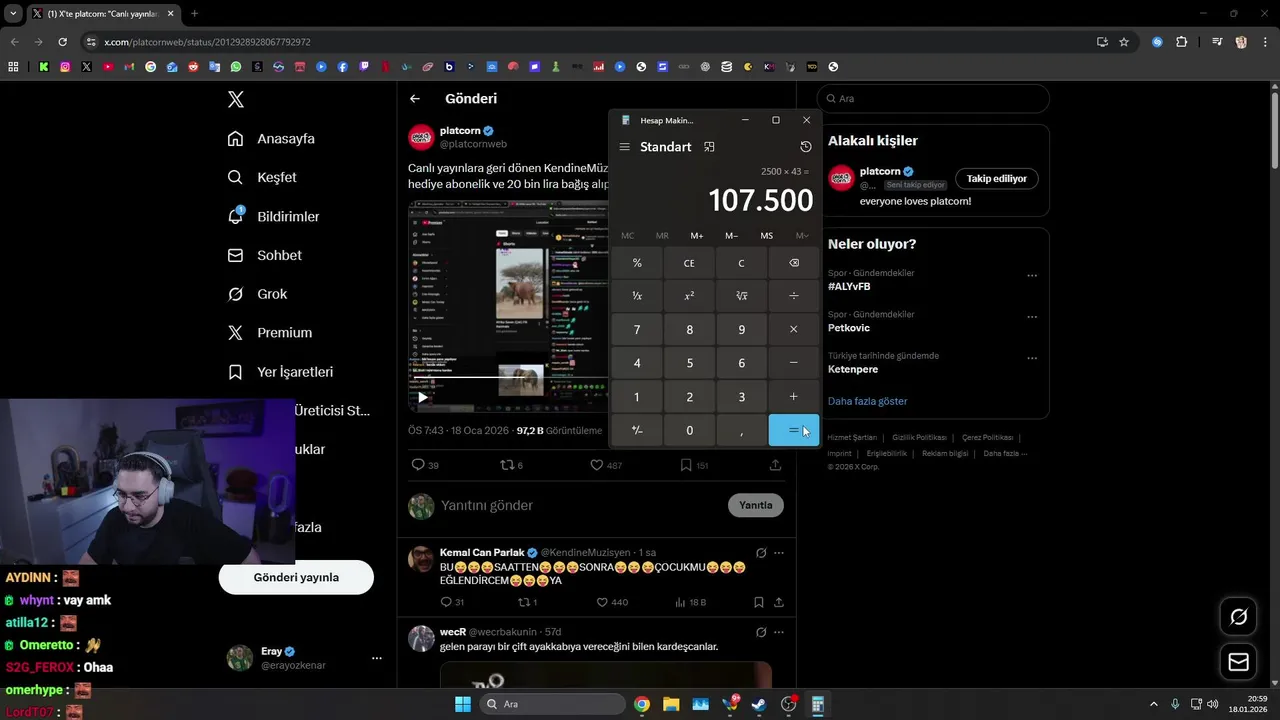Click the Gönderi yayınla button
1280x720 pixels.
tap(296, 577)
